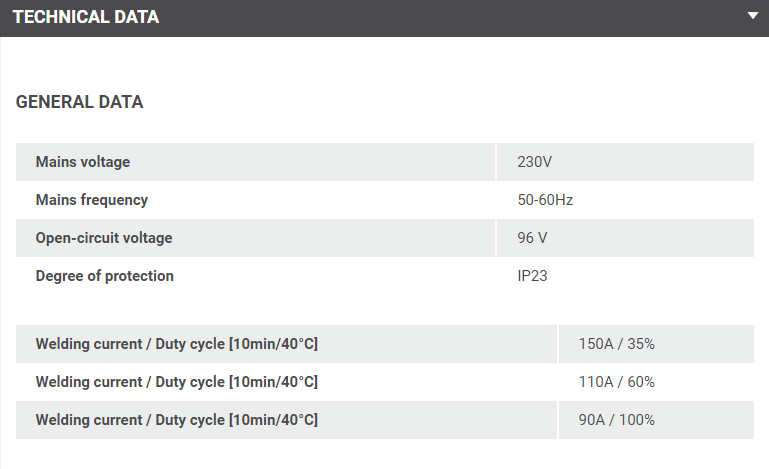This screenshot has width=769, height=469.
Task: Click Welding current label beside 110A / 60%
Action: (177, 382)
